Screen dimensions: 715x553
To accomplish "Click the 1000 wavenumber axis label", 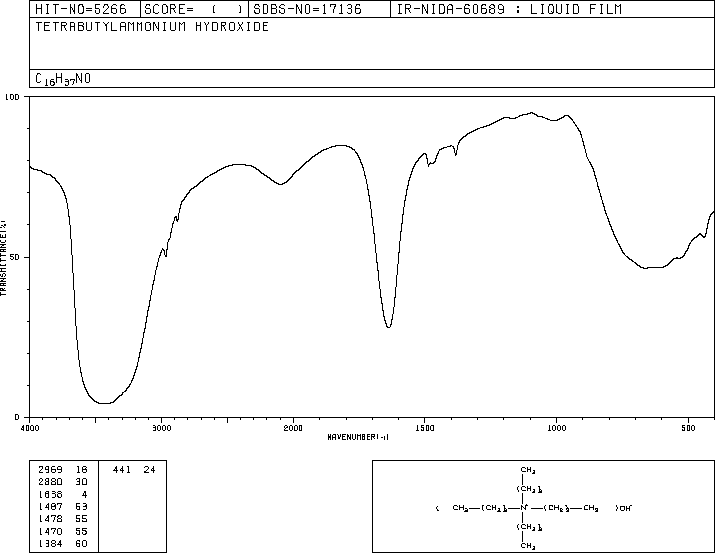I will coord(556,428).
